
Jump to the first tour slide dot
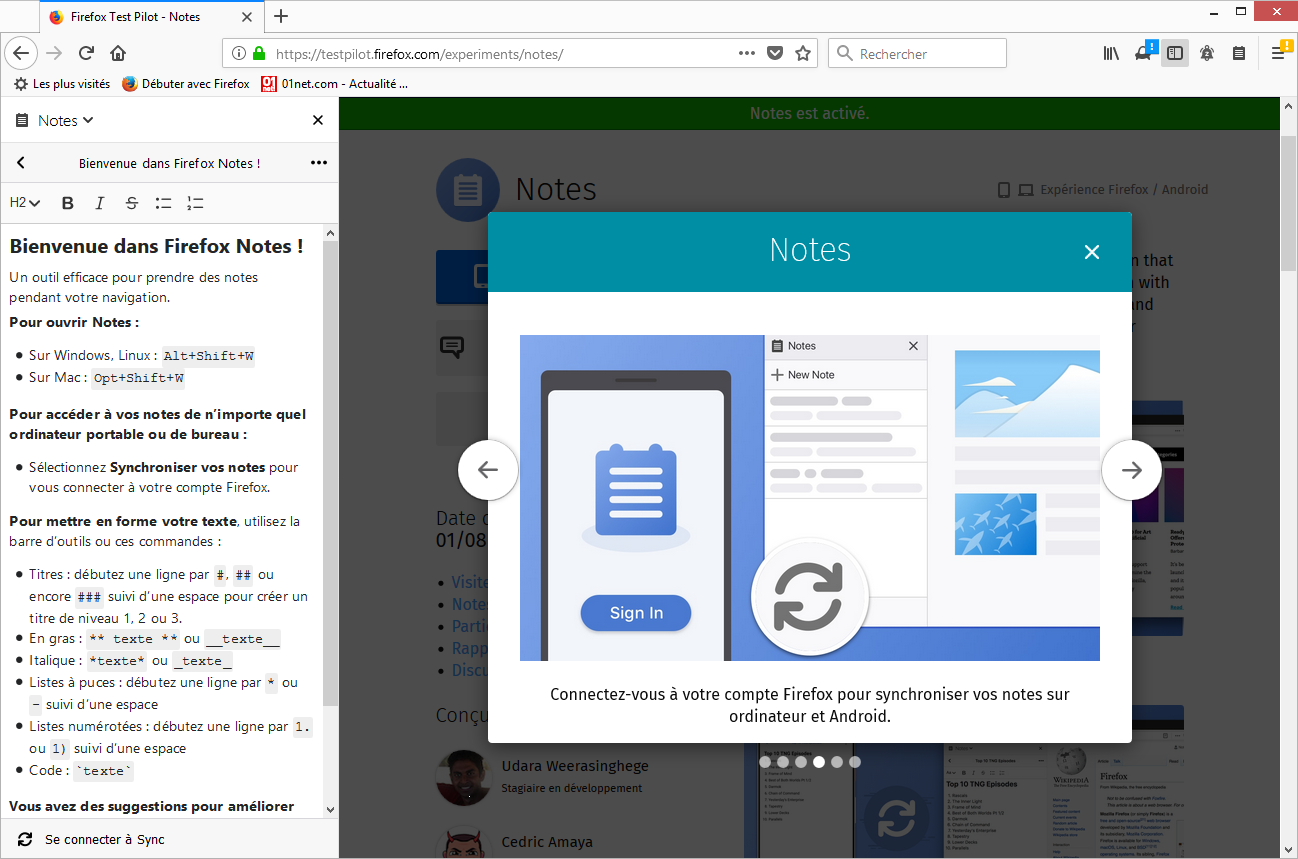[765, 762]
